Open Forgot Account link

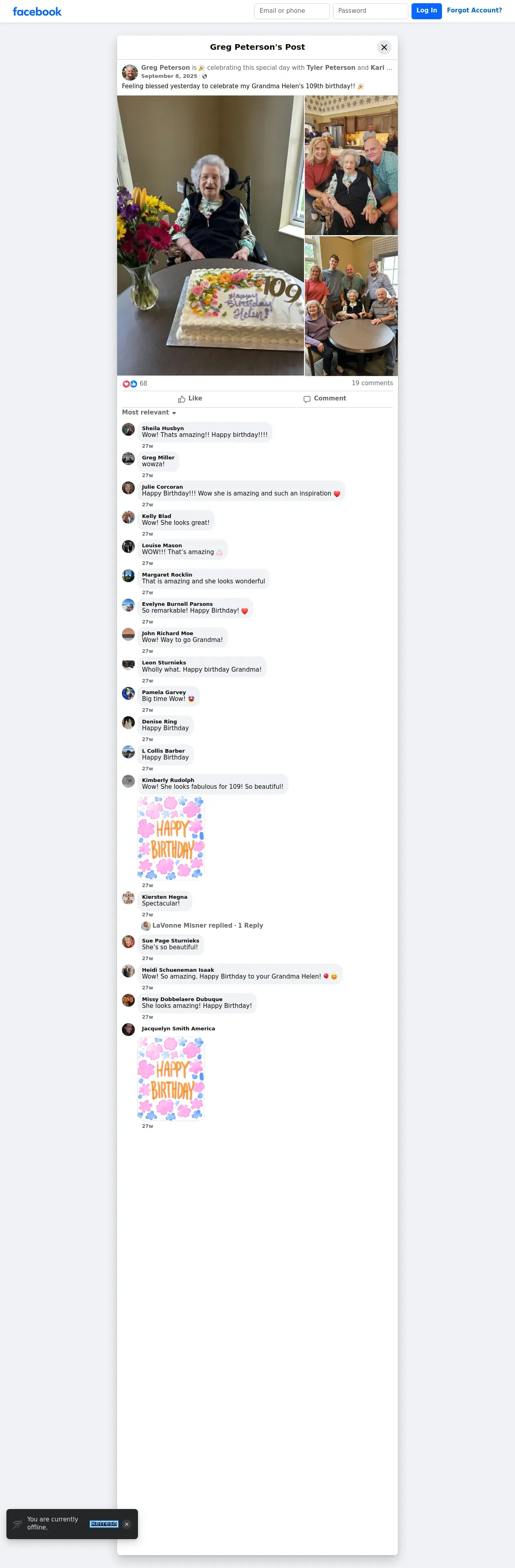pos(474,10)
